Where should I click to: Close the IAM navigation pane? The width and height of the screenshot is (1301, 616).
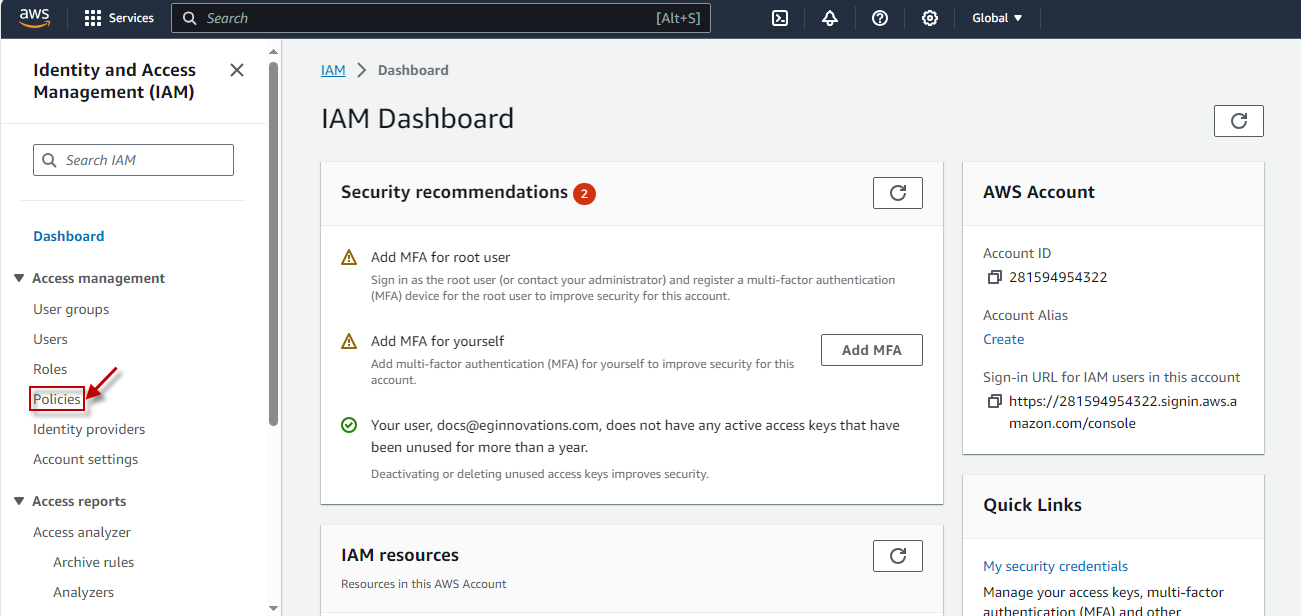click(237, 70)
